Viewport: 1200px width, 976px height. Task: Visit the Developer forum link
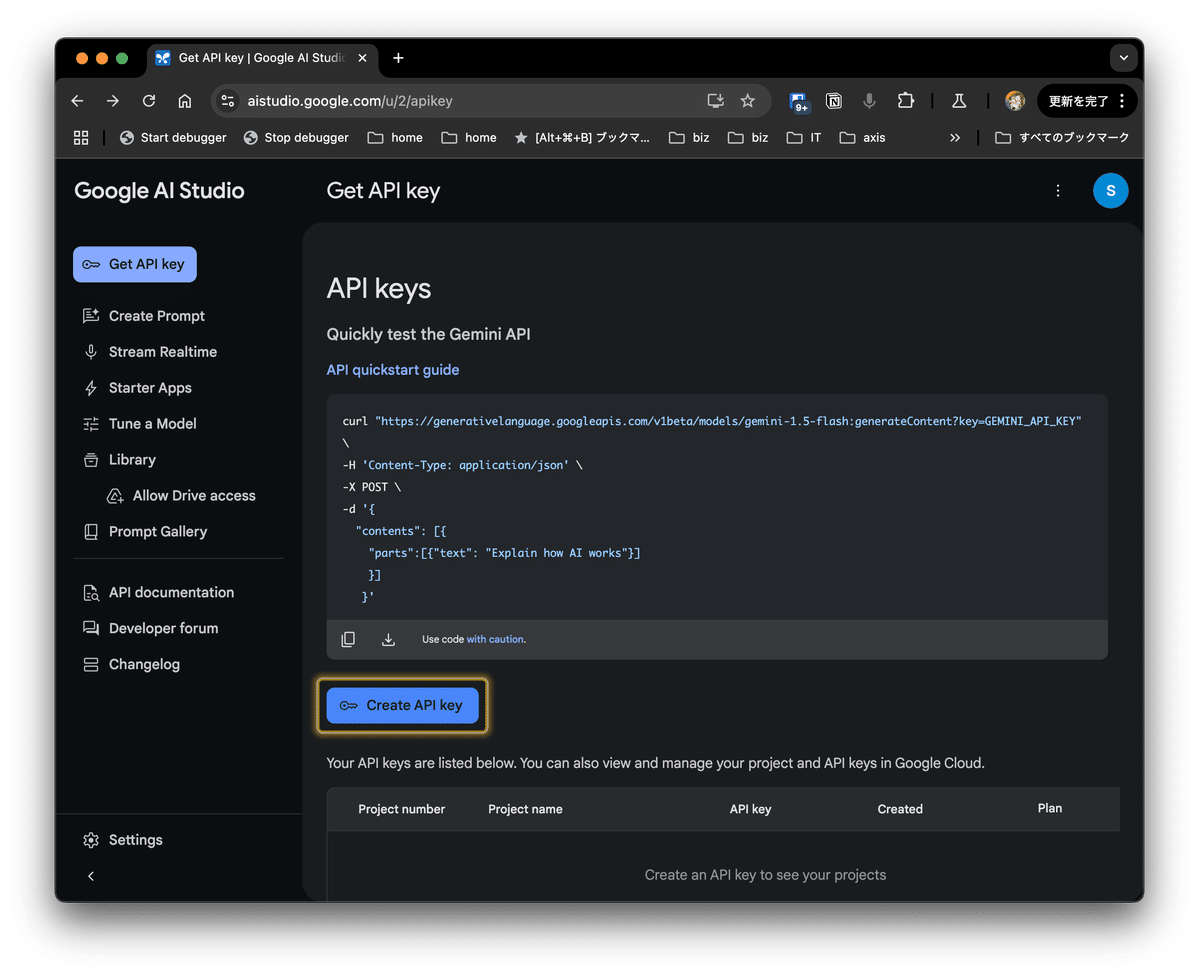click(150, 628)
